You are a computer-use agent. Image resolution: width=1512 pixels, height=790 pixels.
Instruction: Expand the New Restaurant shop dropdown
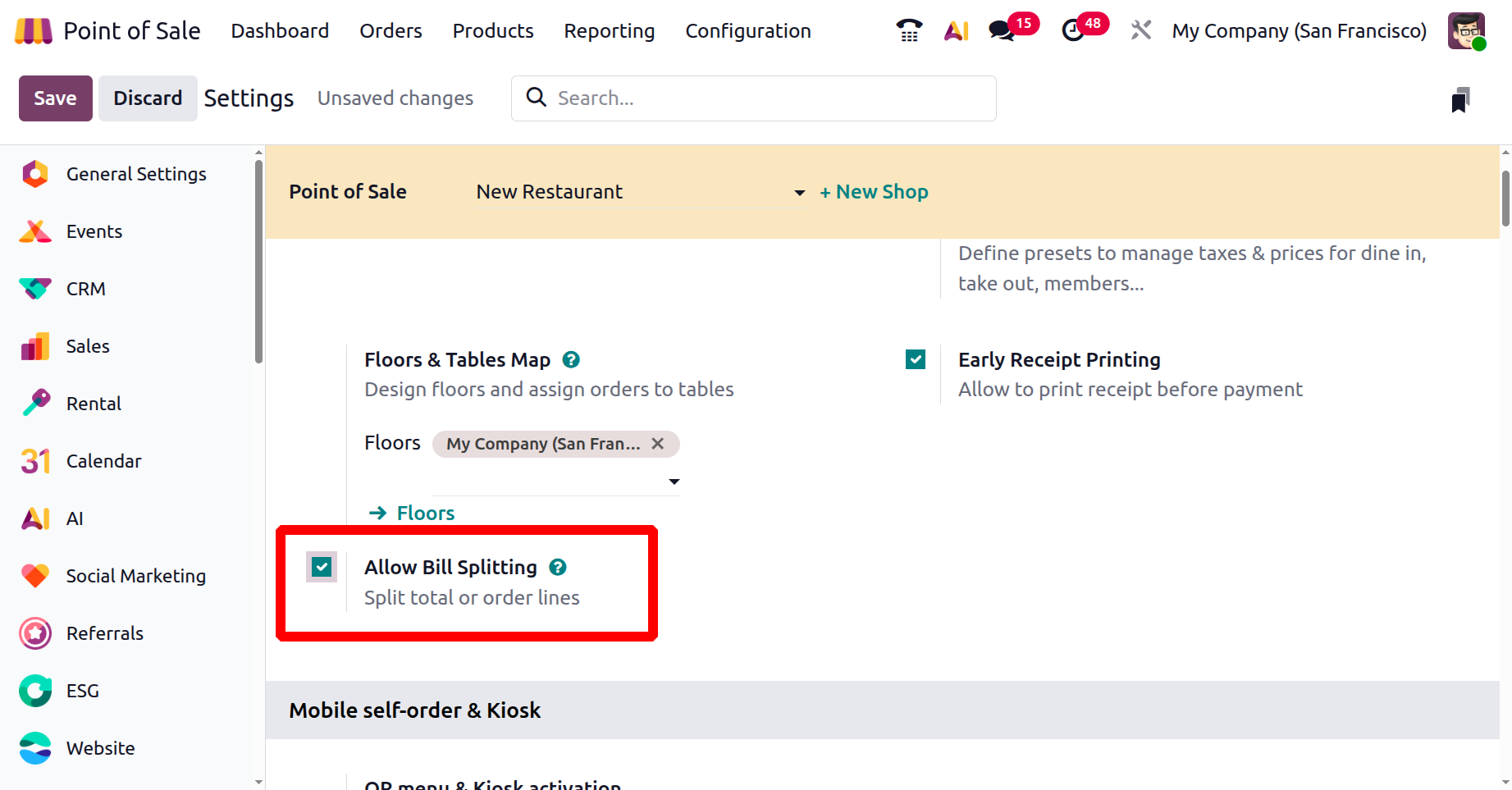click(x=799, y=193)
